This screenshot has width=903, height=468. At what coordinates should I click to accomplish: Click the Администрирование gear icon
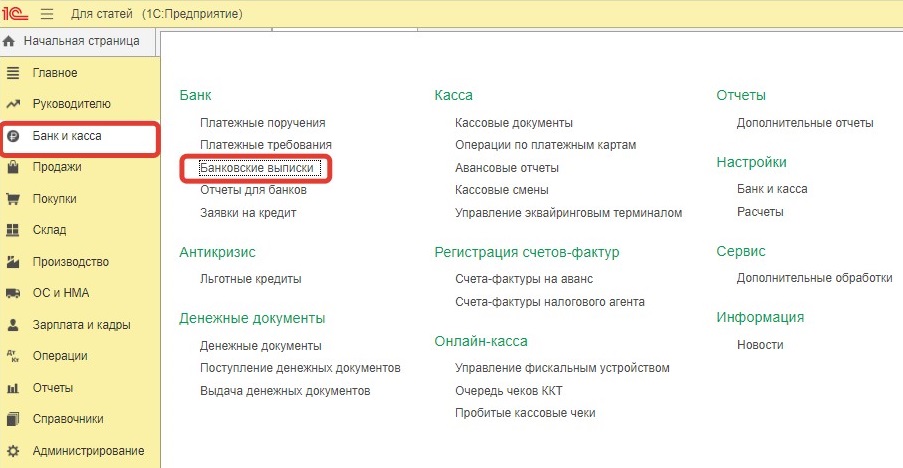(x=13, y=451)
